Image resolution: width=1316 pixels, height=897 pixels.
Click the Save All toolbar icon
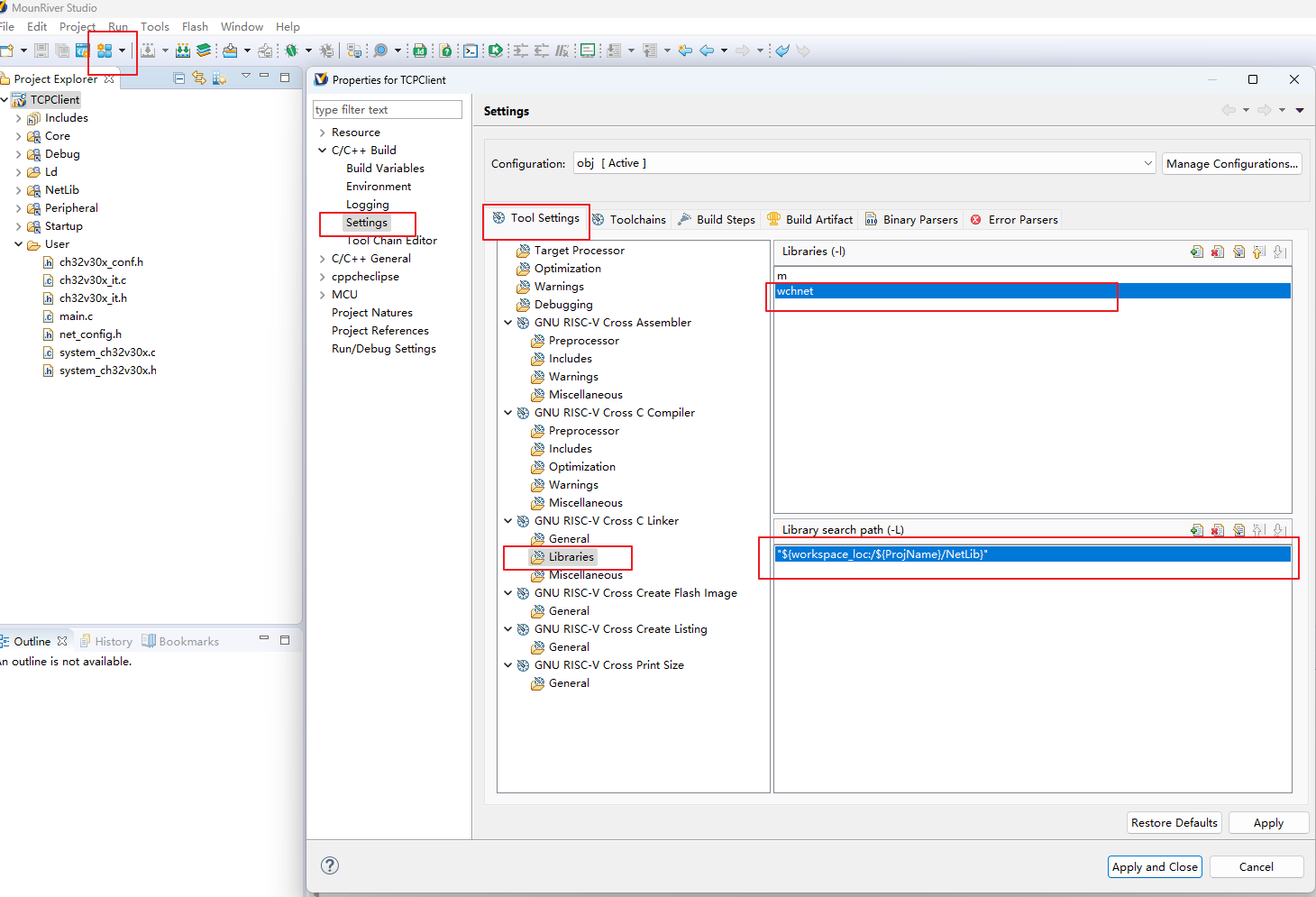click(62, 50)
